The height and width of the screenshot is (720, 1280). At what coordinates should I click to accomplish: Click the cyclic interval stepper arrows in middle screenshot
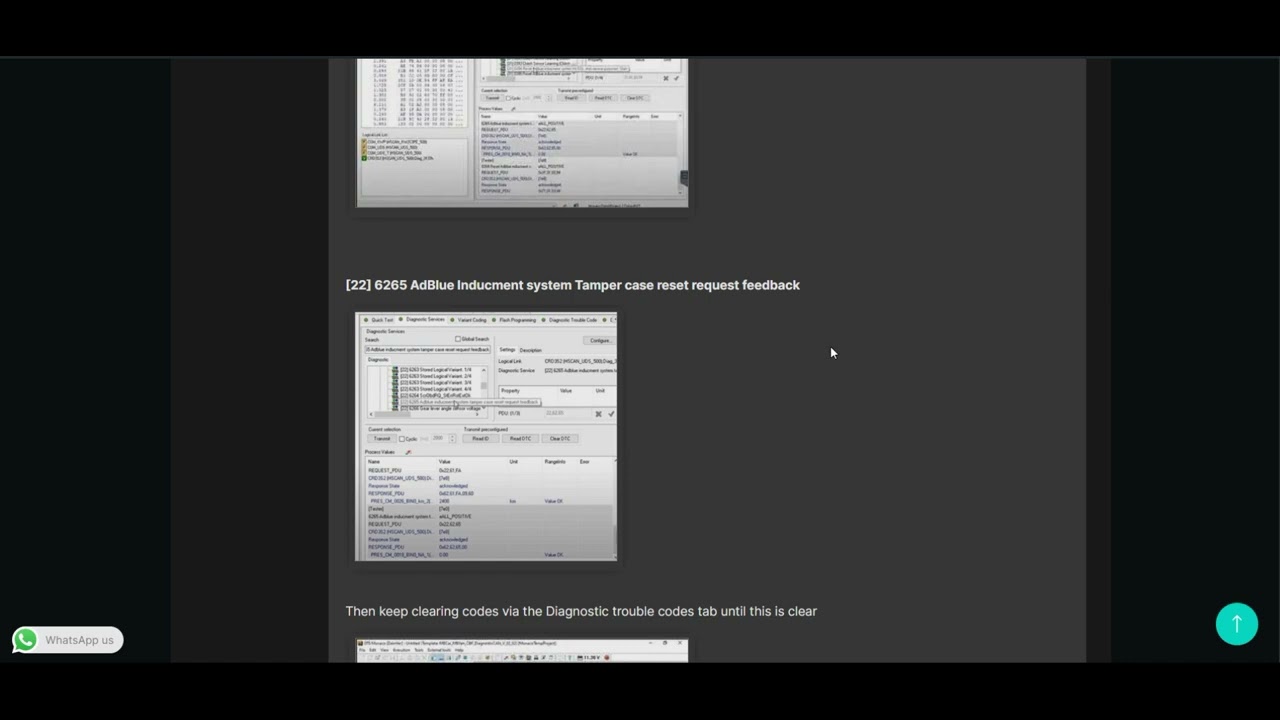(452, 439)
